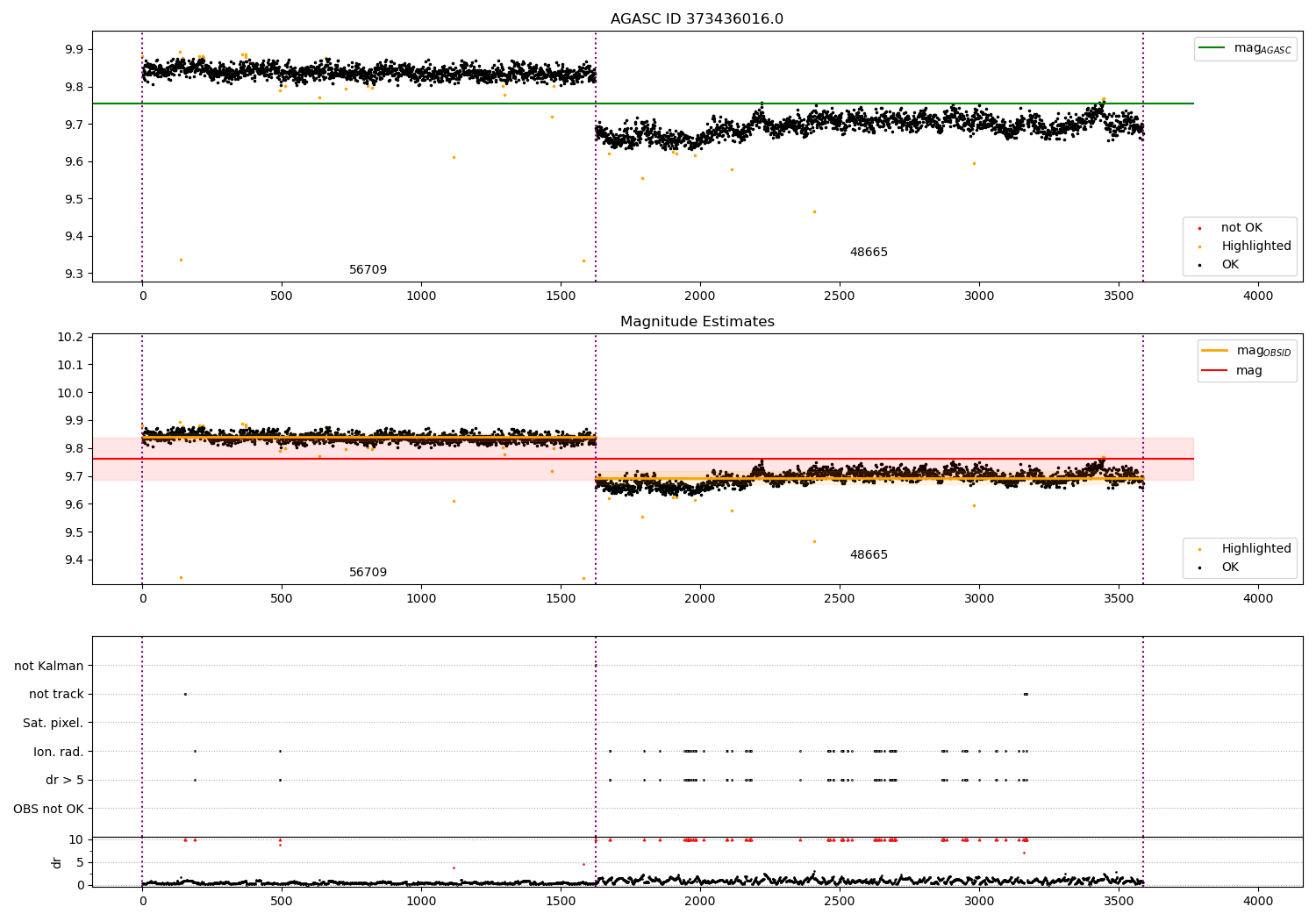The width and height of the screenshot is (1316, 921).
Task: Select 'OK' in the middle plot legend
Action: coord(1230,568)
